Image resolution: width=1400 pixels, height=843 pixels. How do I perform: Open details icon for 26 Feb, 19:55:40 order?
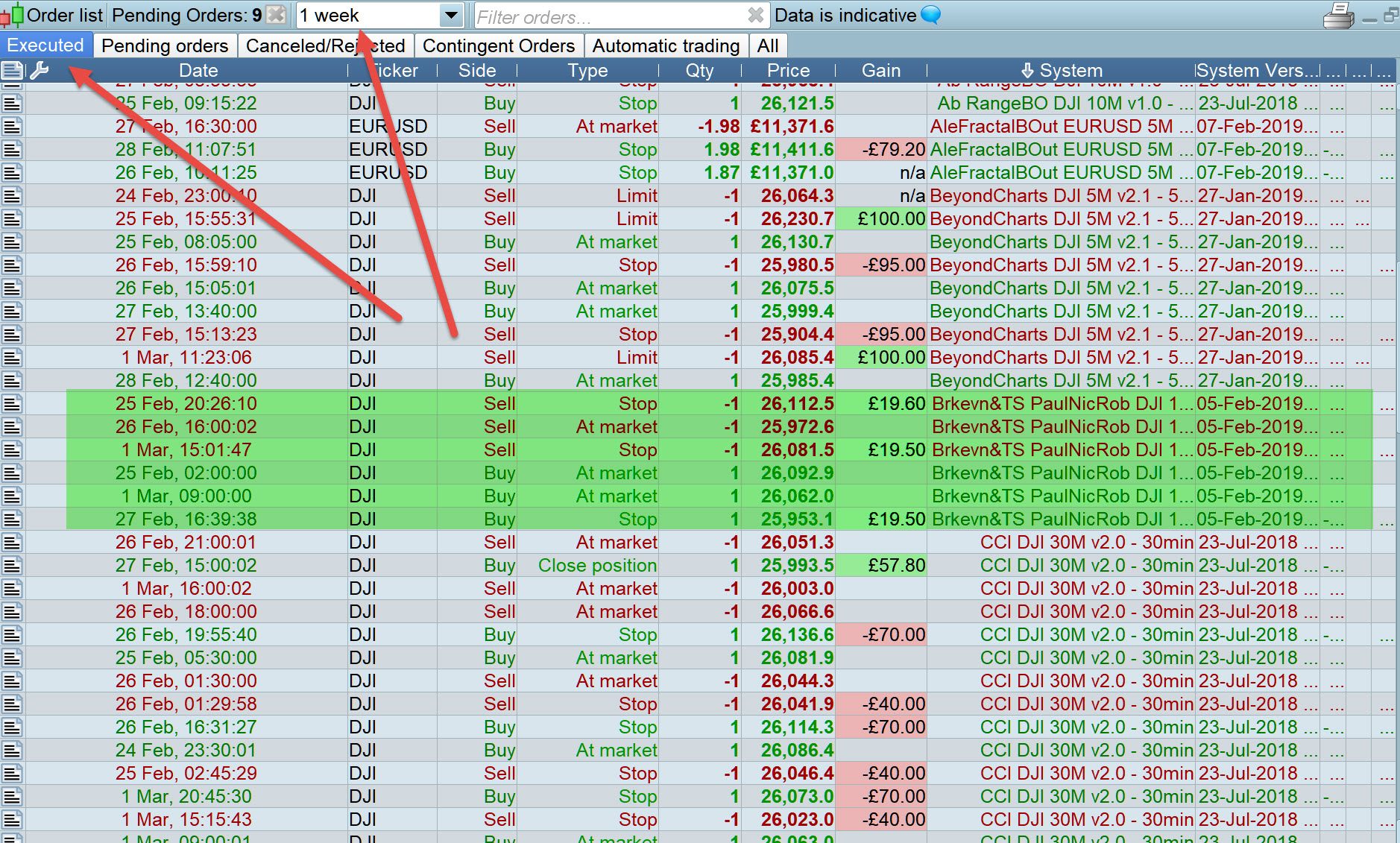pyautogui.click(x=12, y=634)
